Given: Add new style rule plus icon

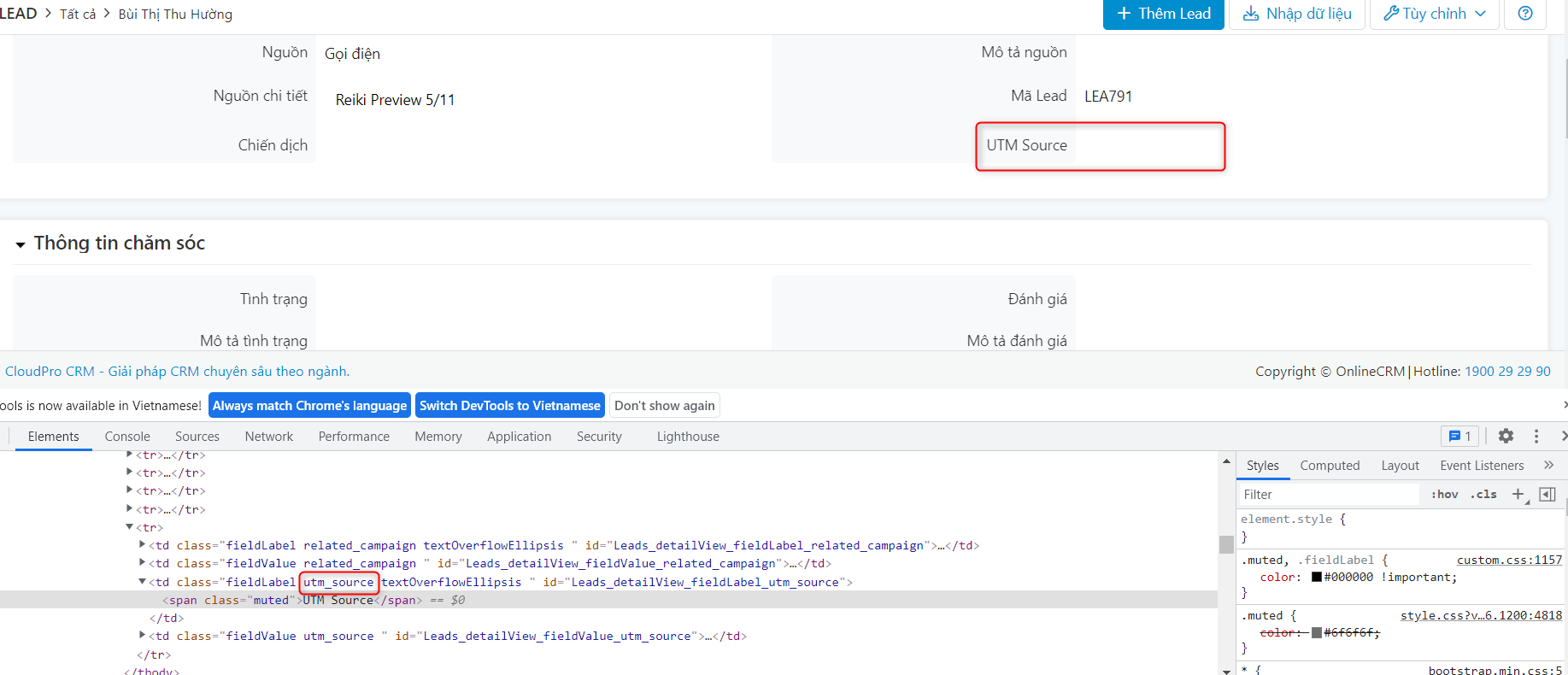Looking at the screenshot, I should (x=1518, y=494).
